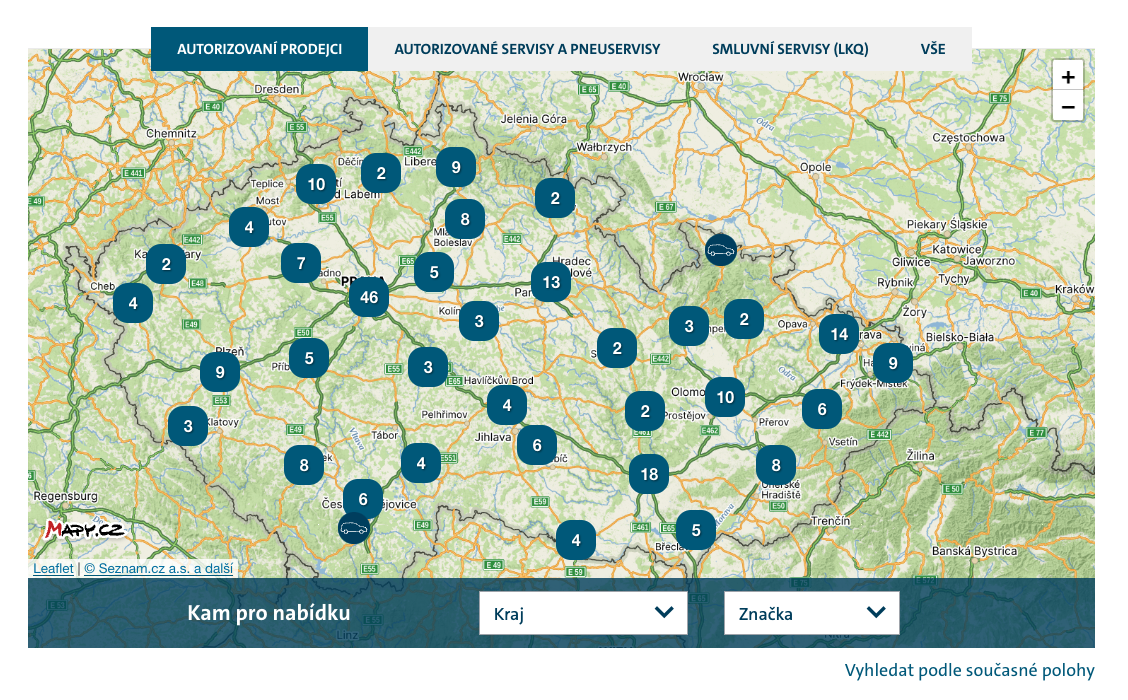
Task: Open the 2-dealer cluster below Wałbrzych
Action: tap(555, 198)
